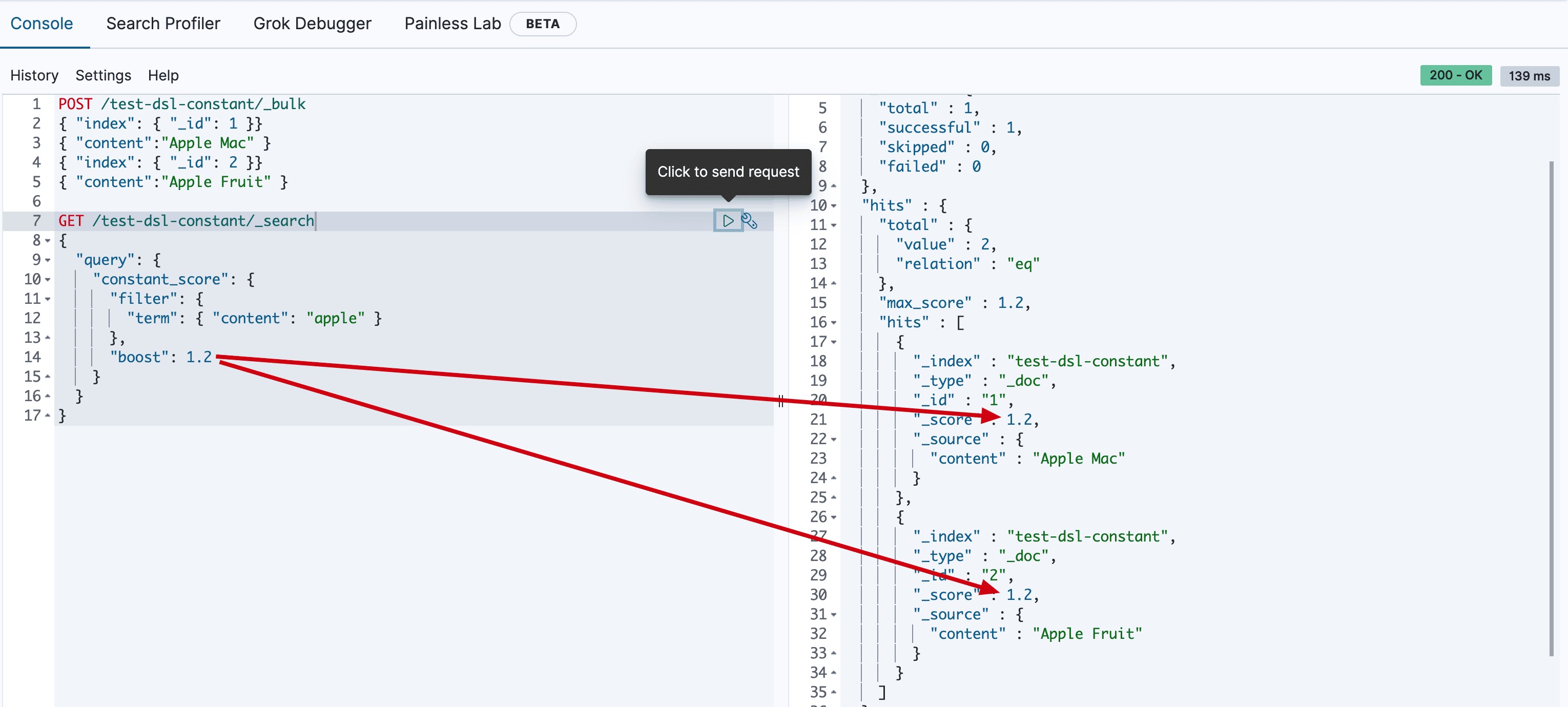Click the 200 - OK status badge

point(1455,75)
